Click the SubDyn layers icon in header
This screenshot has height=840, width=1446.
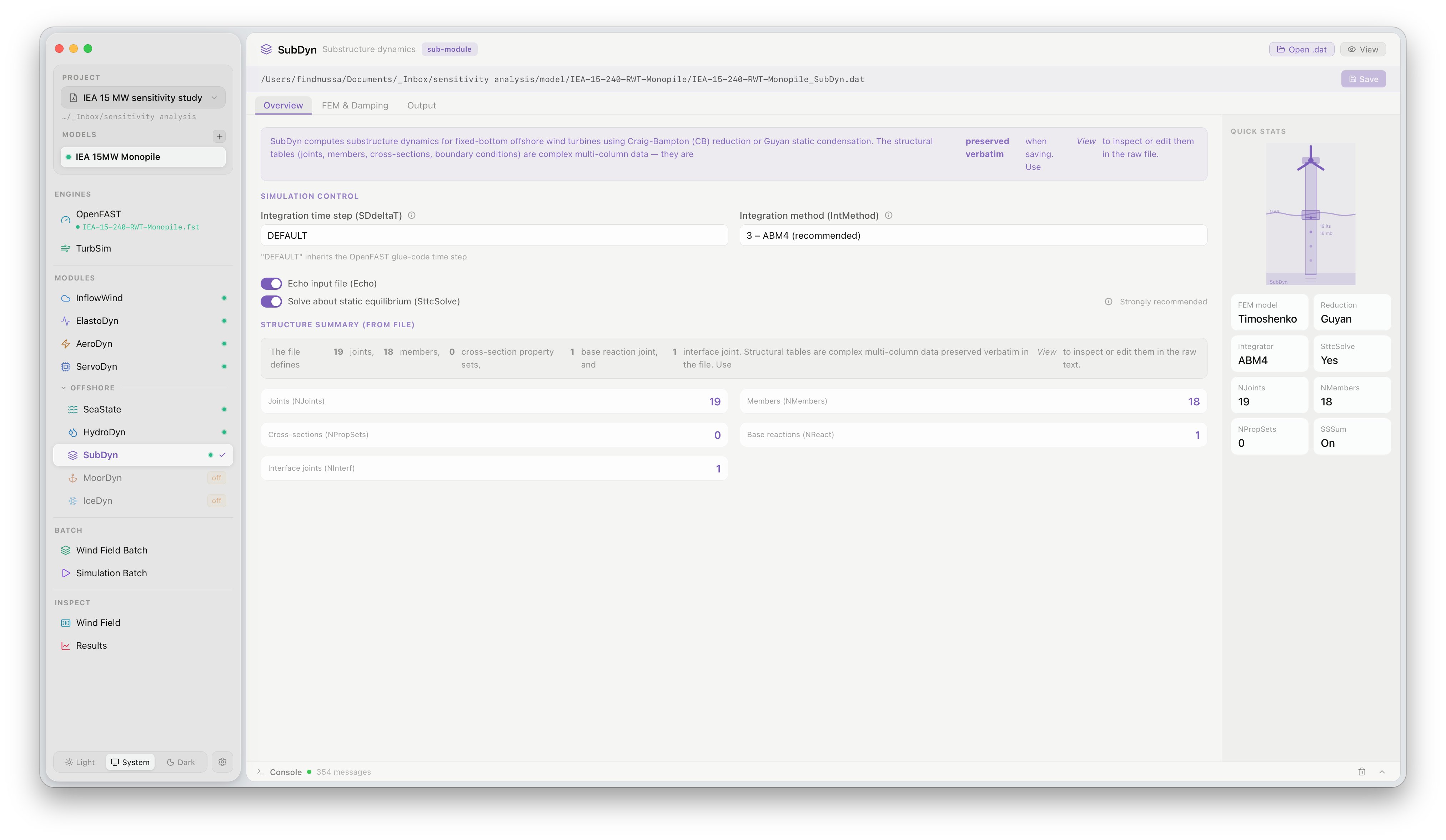(x=266, y=49)
